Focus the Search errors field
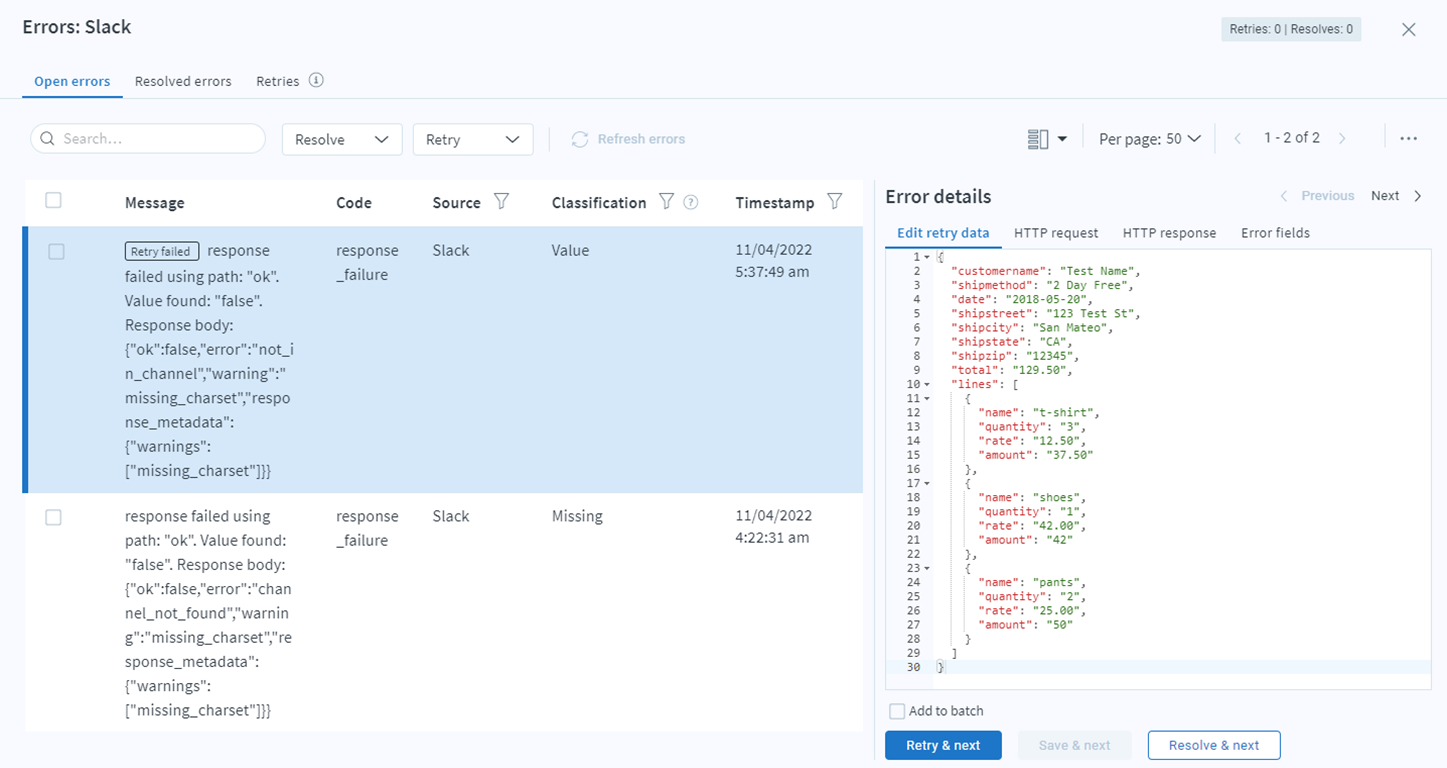 pyautogui.click(x=148, y=139)
